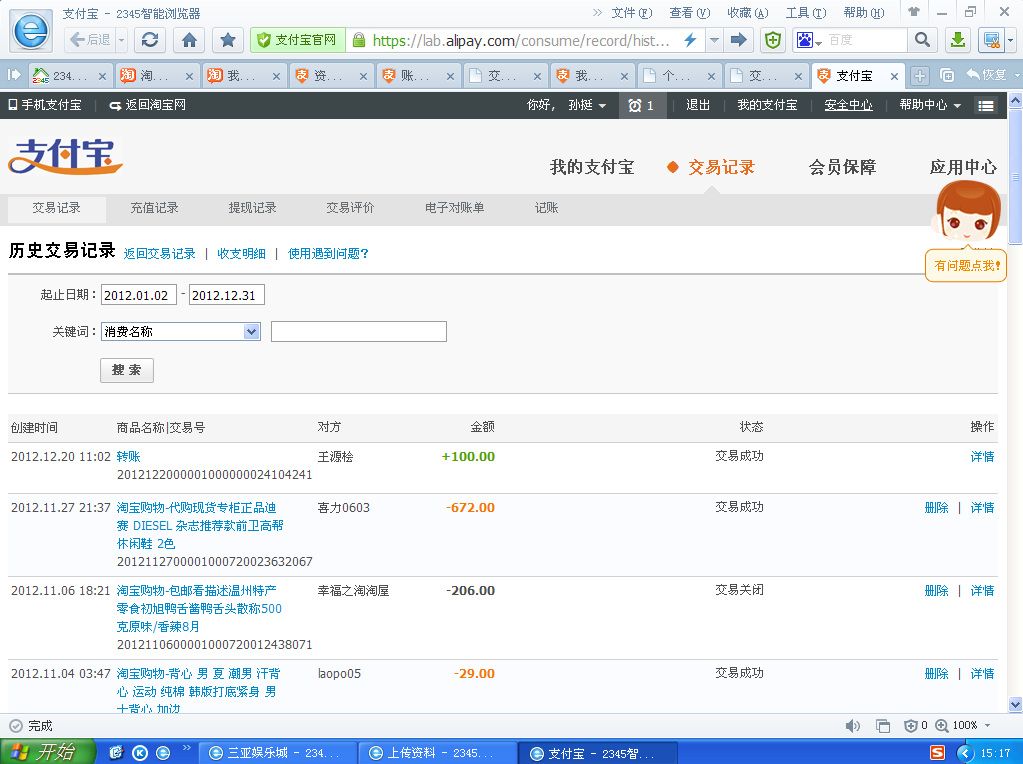1023x764 pixels.
Task: Click the download manager icon
Action: [x=958, y=40]
